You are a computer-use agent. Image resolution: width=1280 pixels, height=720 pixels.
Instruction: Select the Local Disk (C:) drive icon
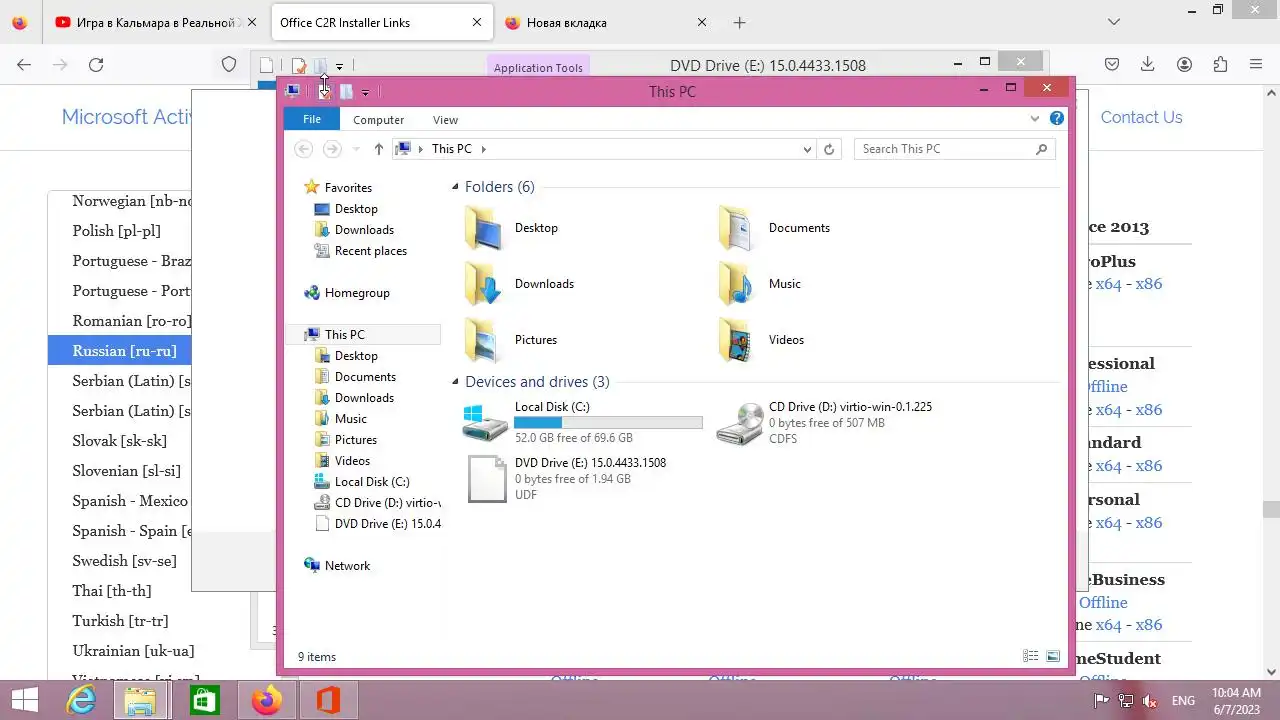[485, 422]
